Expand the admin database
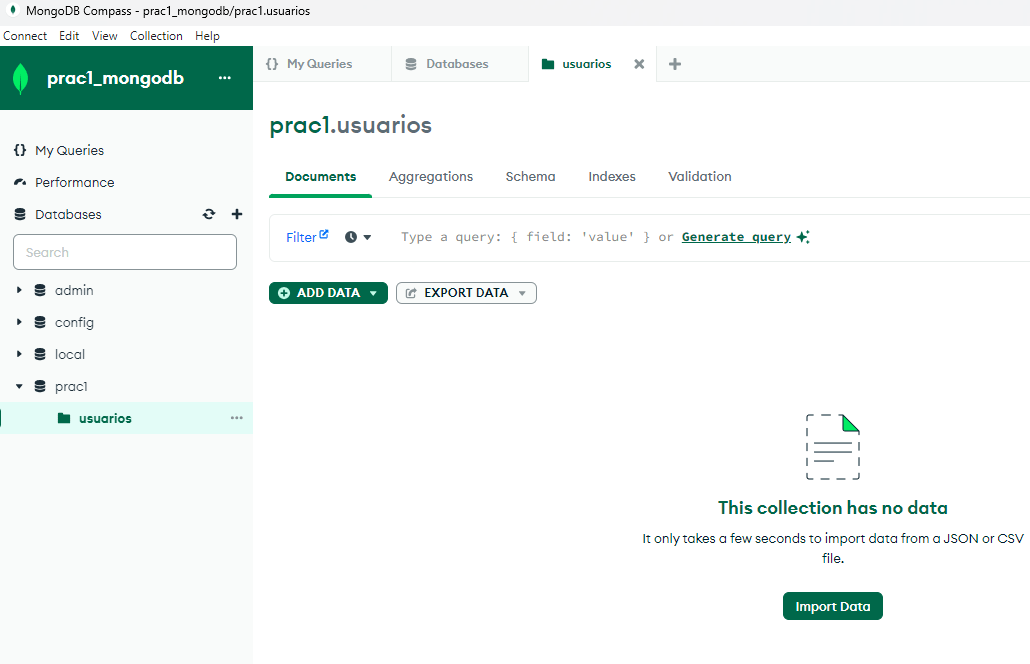 click(x=19, y=290)
